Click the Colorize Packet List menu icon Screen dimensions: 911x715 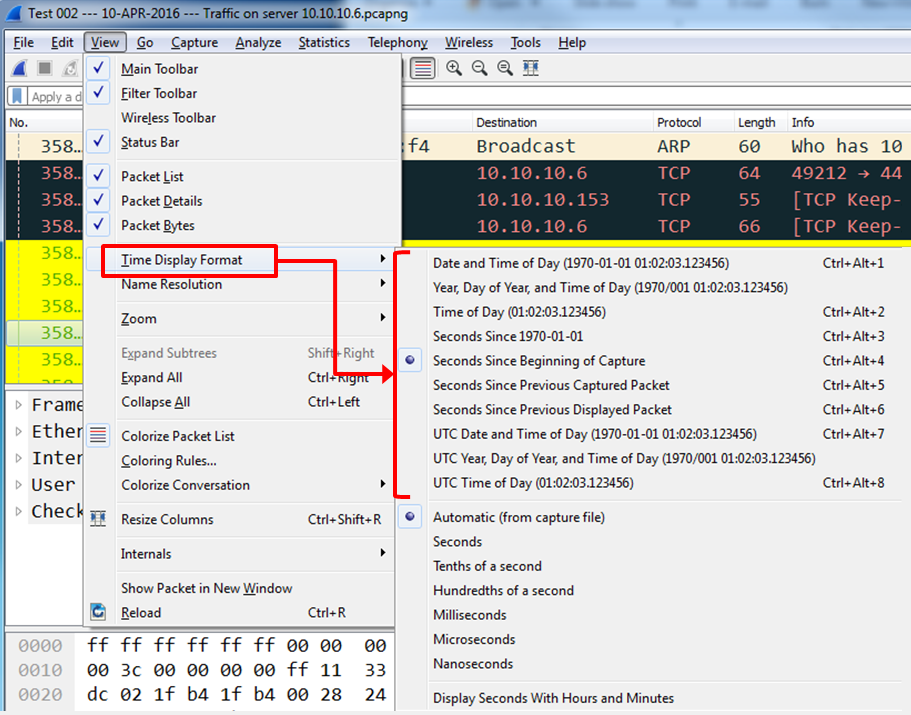click(98, 436)
